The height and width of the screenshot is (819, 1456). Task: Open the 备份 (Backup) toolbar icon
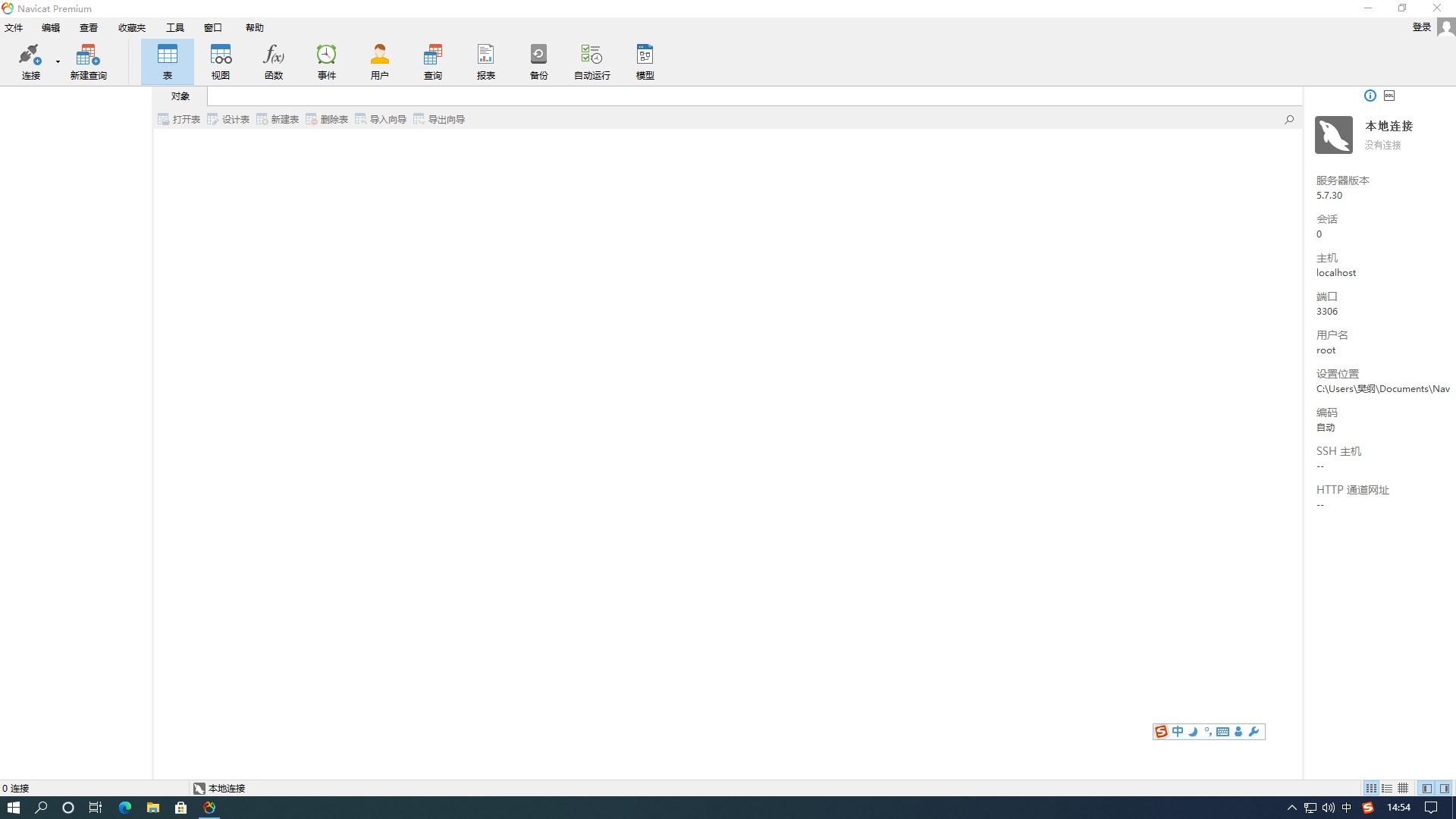(x=539, y=61)
